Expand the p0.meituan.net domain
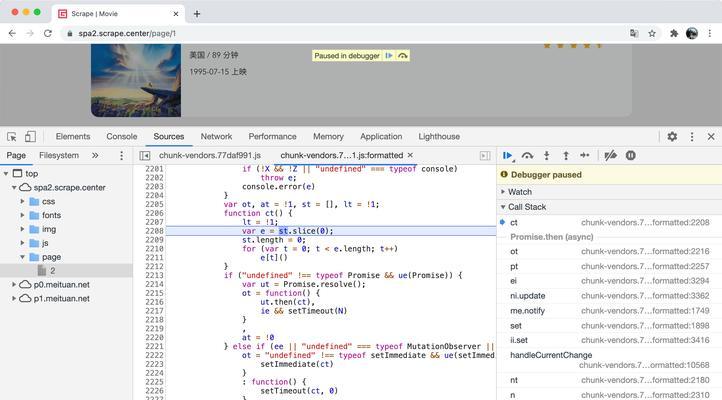Image resolution: width=722 pixels, height=400 pixels. point(14,284)
